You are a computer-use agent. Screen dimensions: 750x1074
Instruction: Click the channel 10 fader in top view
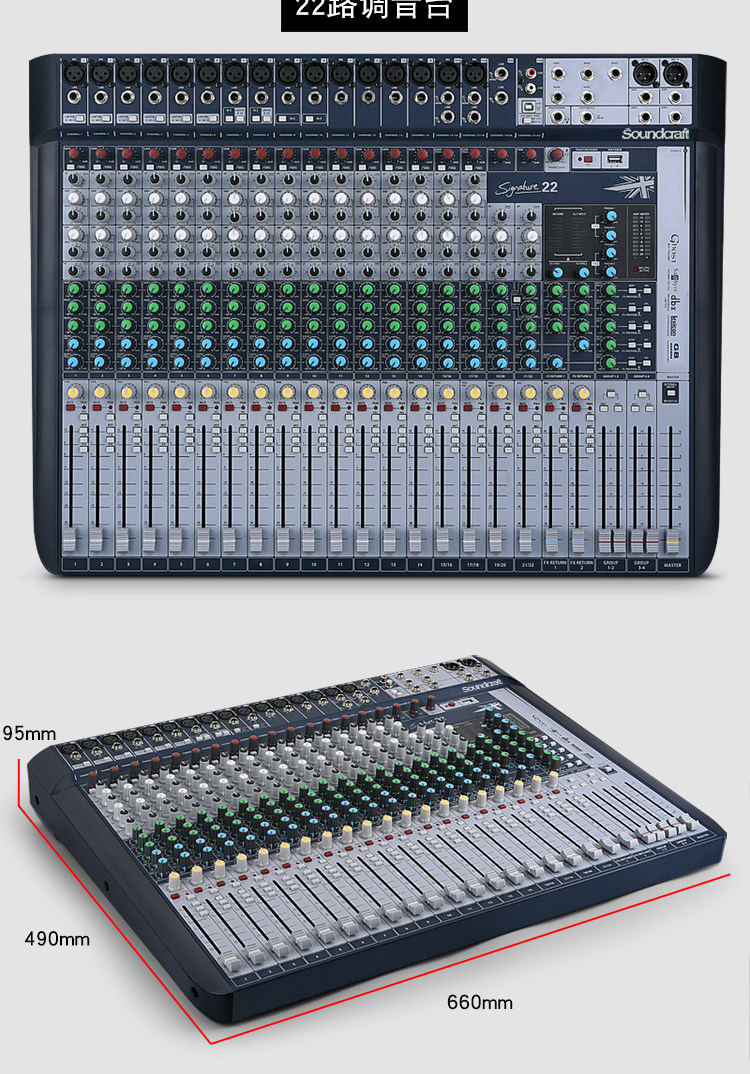coord(309,538)
